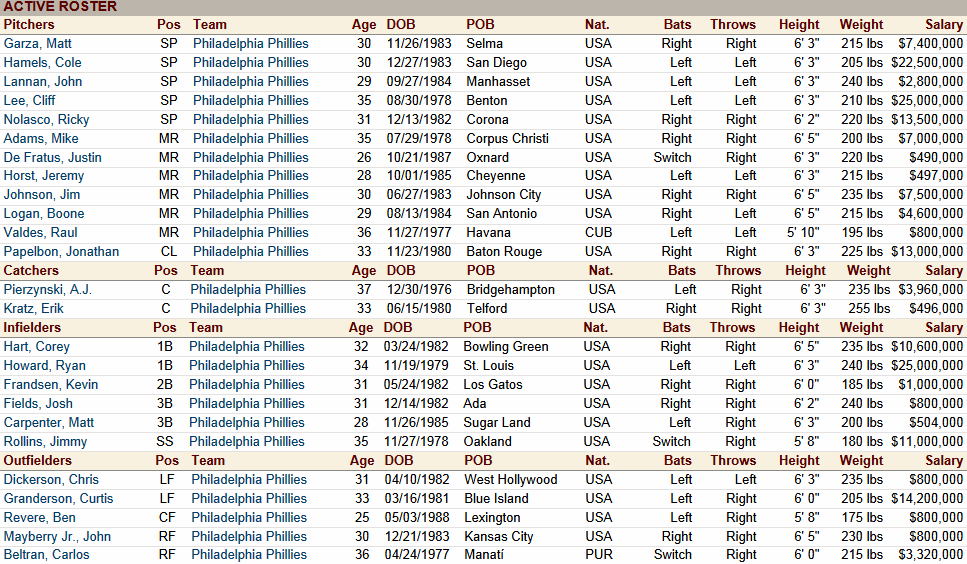The width and height of the screenshot is (967, 564).
Task: Select Revere, Ben link
Action: point(39,518)
